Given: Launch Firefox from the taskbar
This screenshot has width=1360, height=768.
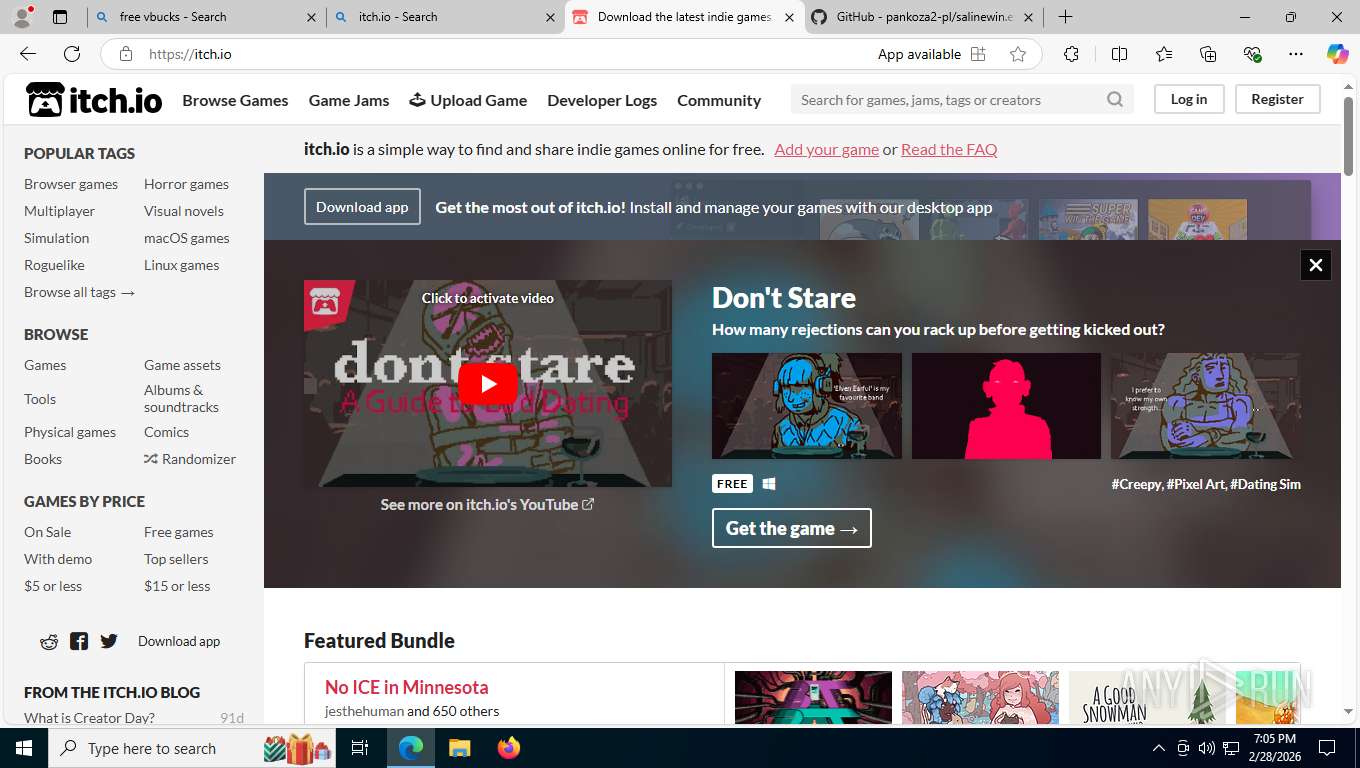Looking at the screenshot, I should [509, 748].
